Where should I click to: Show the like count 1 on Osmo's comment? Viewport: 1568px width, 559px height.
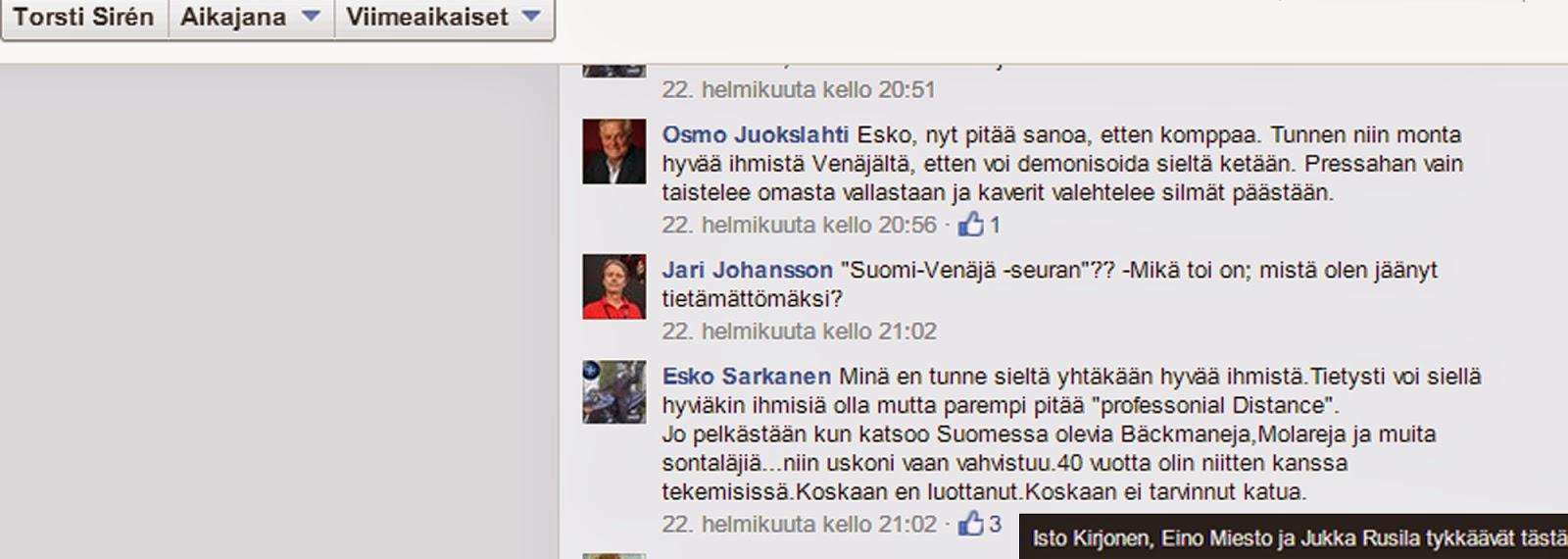coord(995,225)
